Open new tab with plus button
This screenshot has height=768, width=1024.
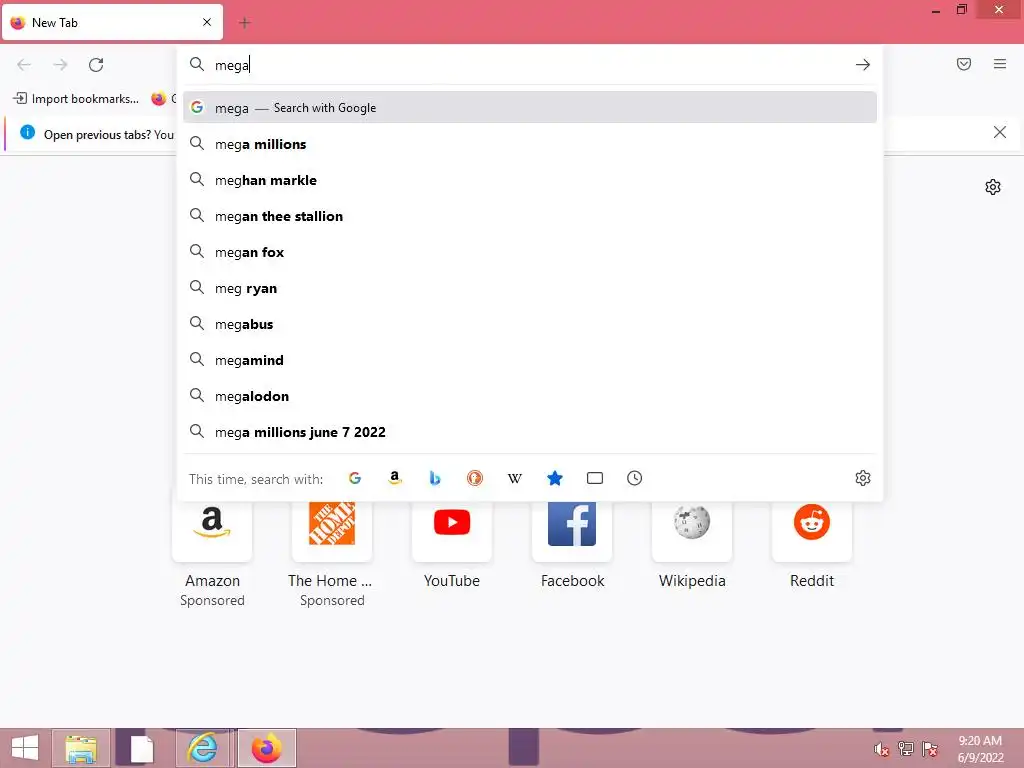click(x=244, y=23)
